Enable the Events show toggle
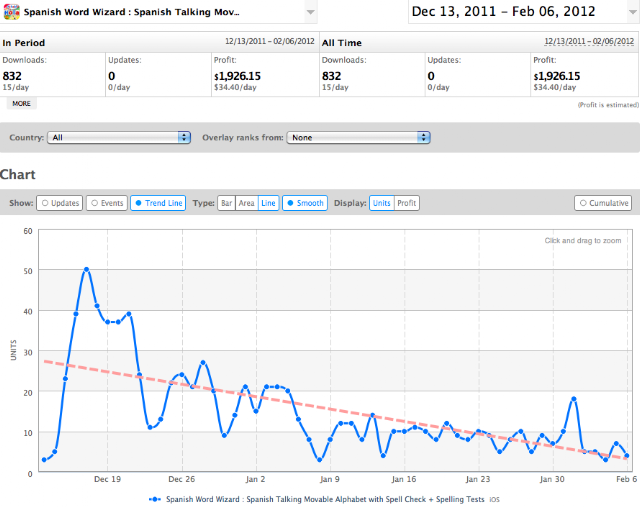Screen dimensions: 640x508 tap(107, 203)
